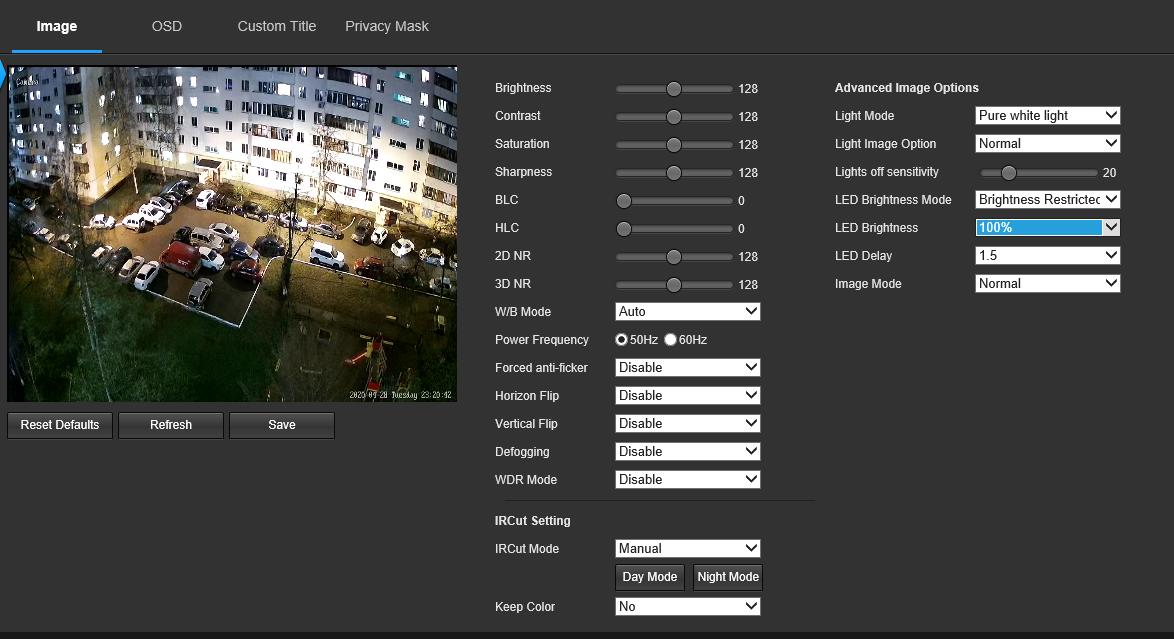
Task: Open the Light Mode dropdown
Action: (1047, 116)
